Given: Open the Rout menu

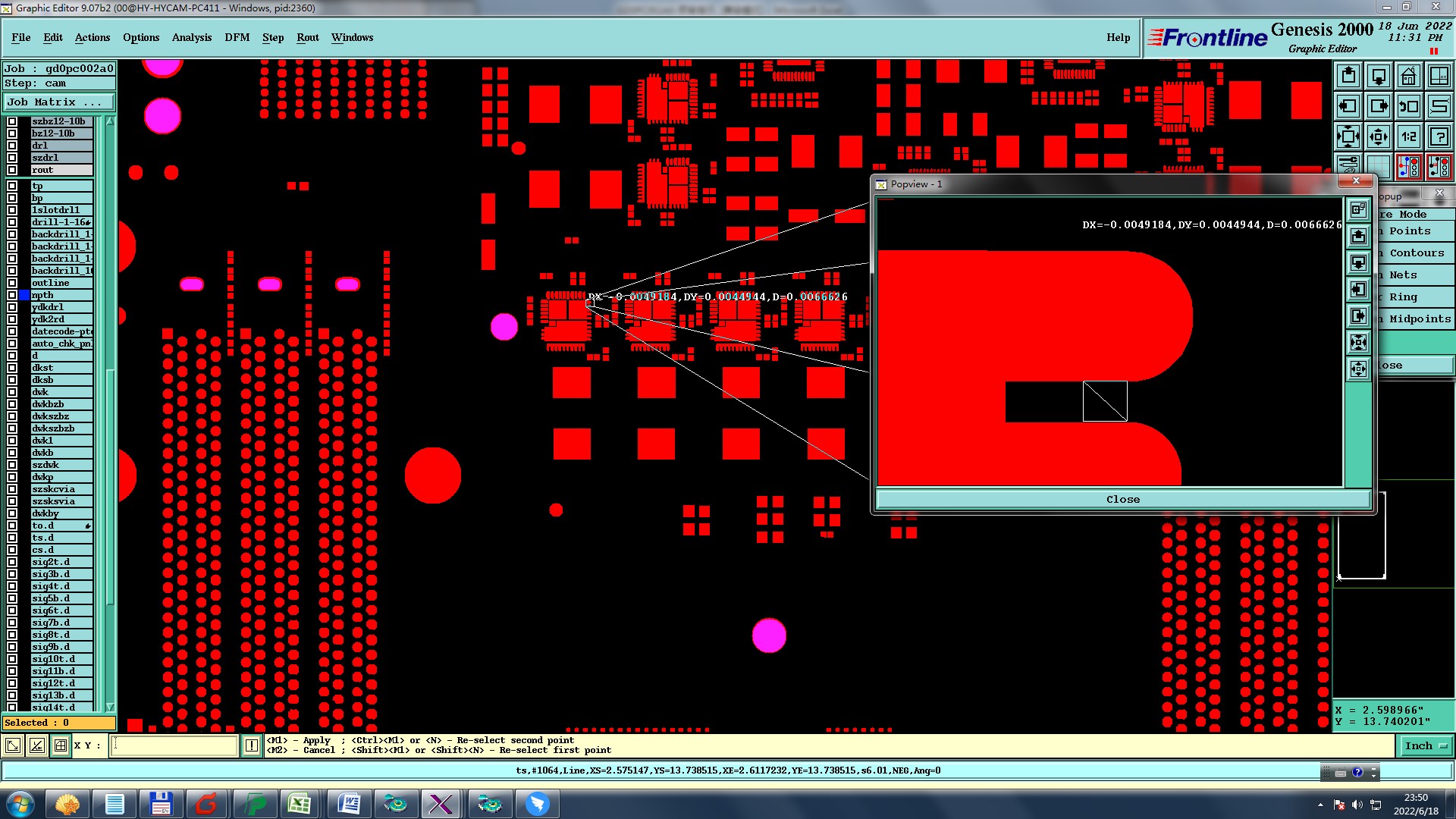Looking at the screenshot, I should click(308, 37).
